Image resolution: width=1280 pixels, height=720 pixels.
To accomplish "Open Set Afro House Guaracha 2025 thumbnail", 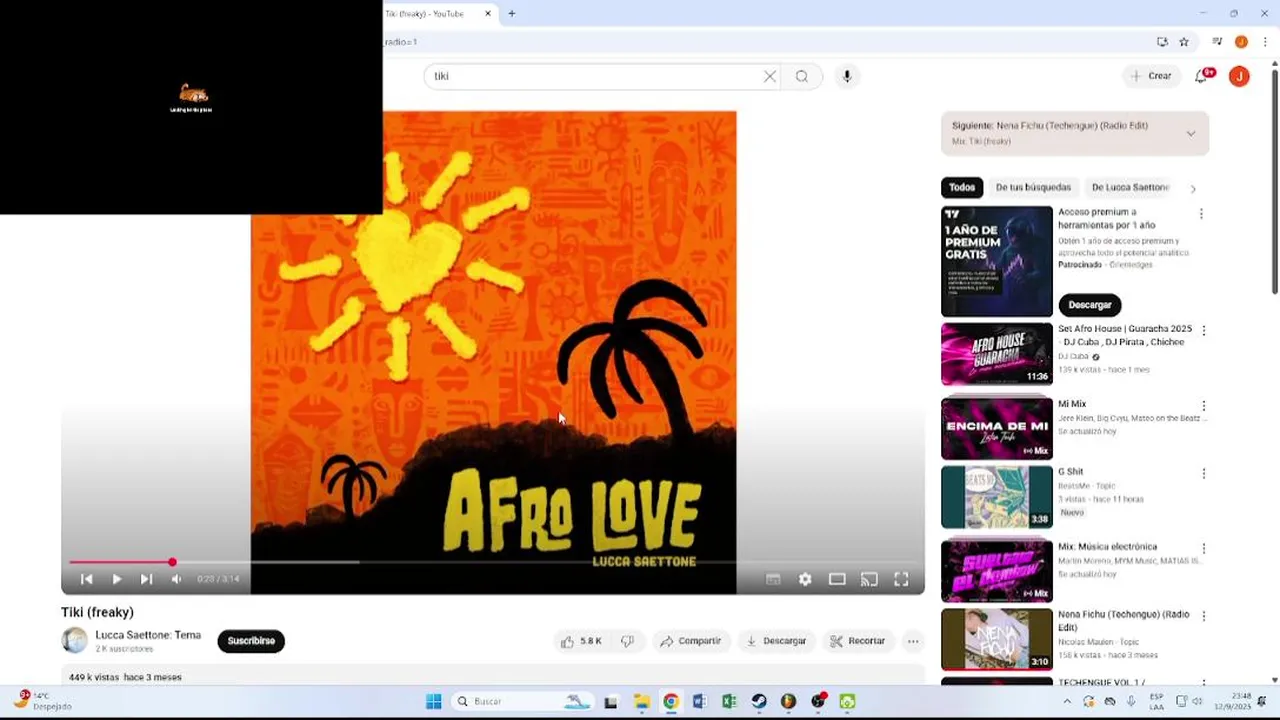I will pos(997,354).
